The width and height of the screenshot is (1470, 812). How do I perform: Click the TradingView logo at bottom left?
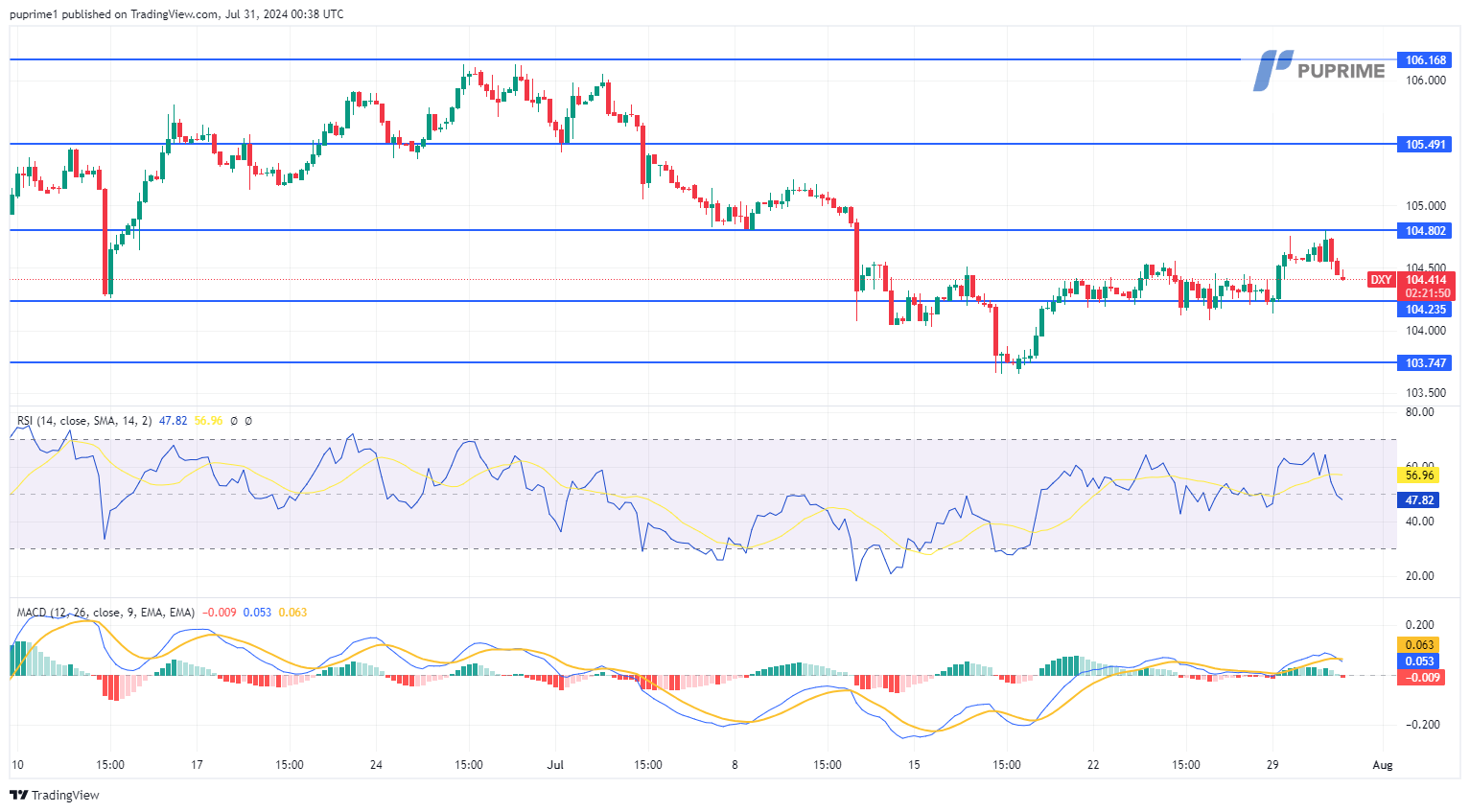tap(55, 795)
